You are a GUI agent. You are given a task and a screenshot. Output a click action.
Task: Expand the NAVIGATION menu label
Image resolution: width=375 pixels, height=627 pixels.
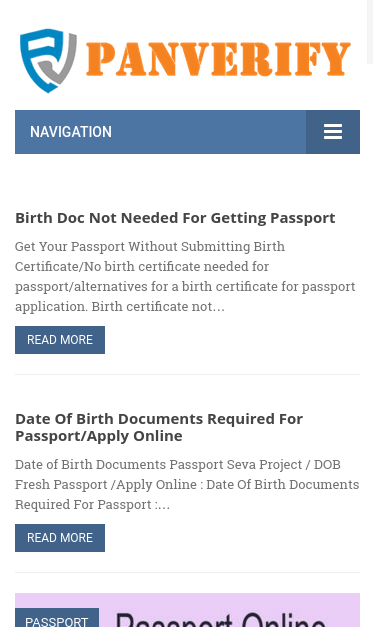click(71, 132)
